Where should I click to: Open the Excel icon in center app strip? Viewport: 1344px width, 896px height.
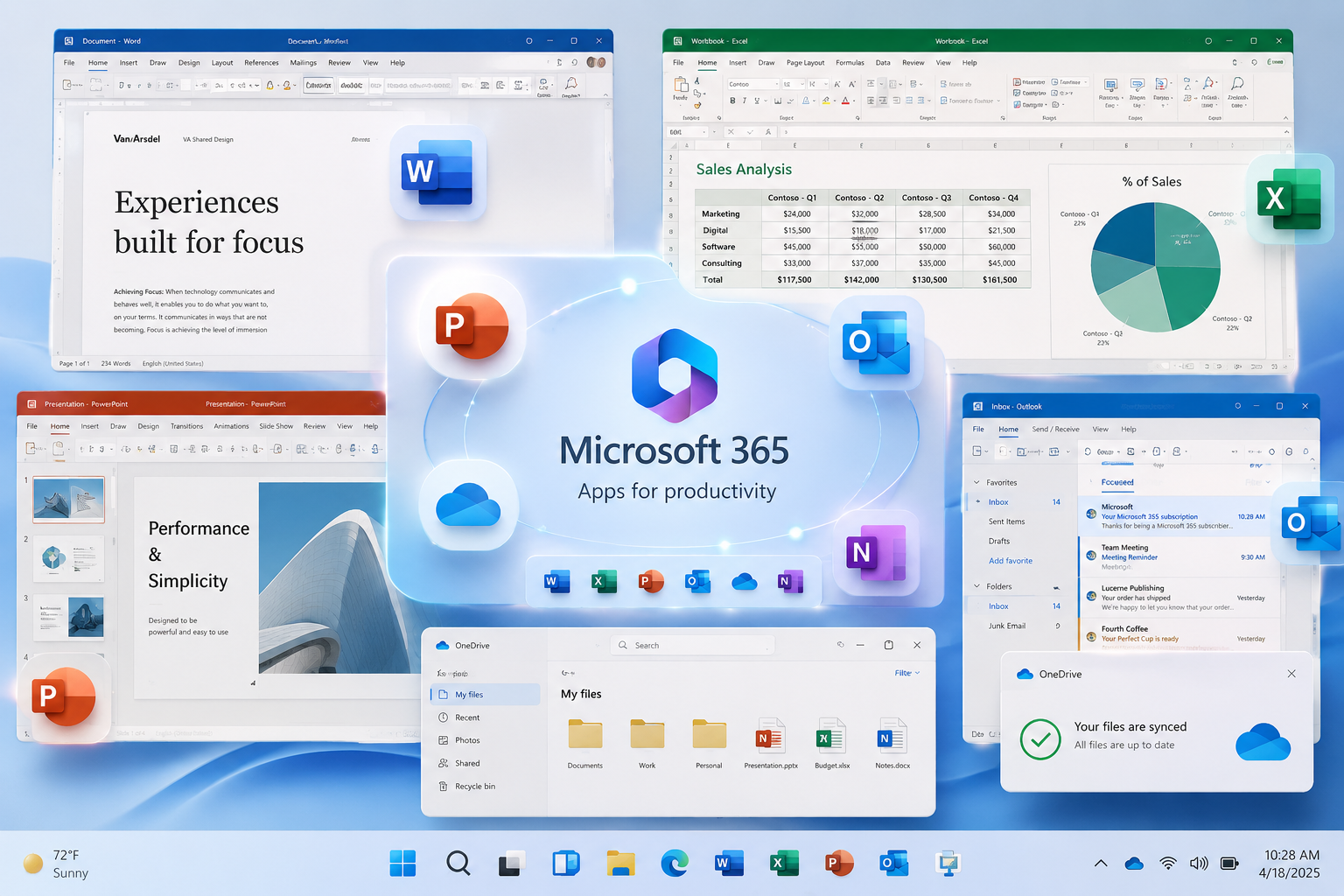coord(604,581)
